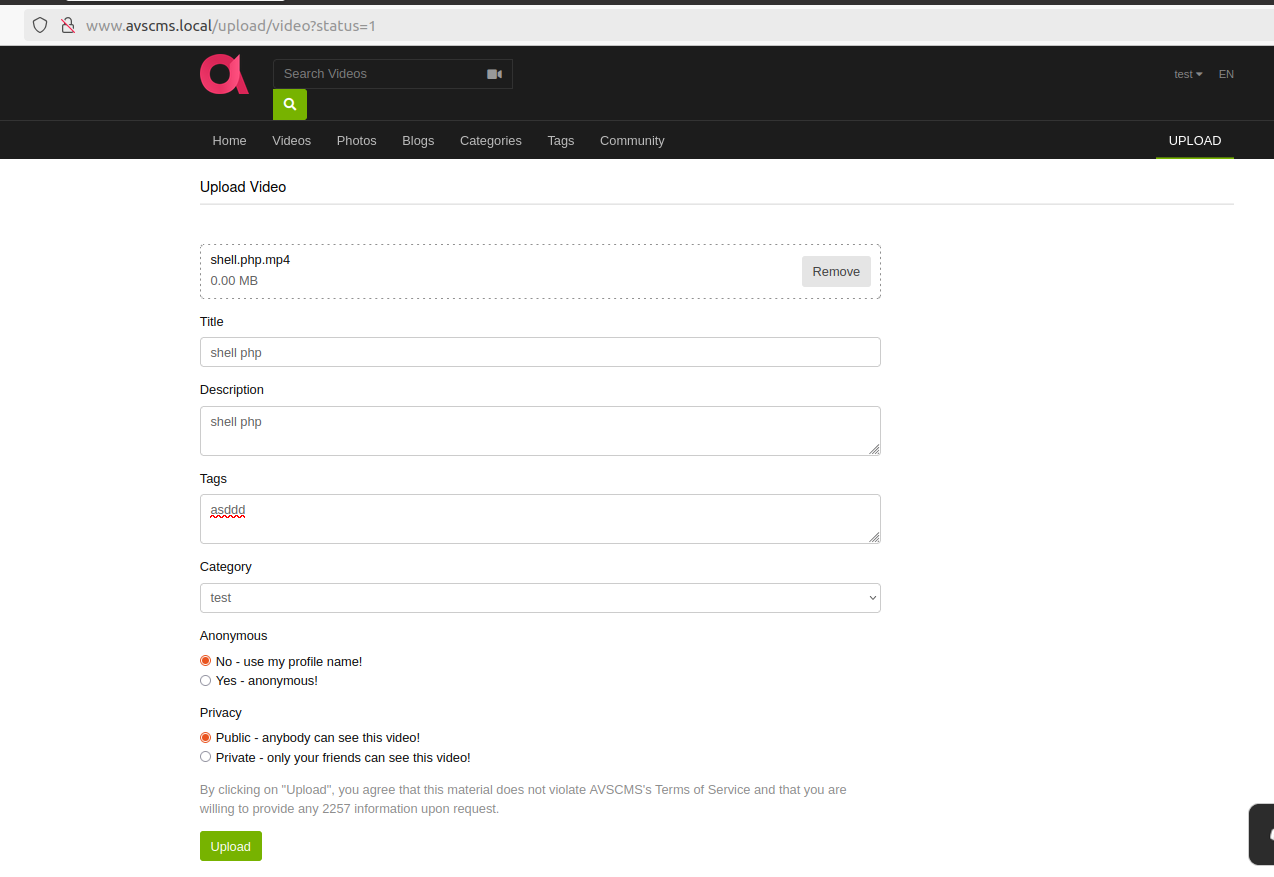1274x877 pixels.
Task: Click the AVSCMS logo icon
Action: [x=223, y=73]
